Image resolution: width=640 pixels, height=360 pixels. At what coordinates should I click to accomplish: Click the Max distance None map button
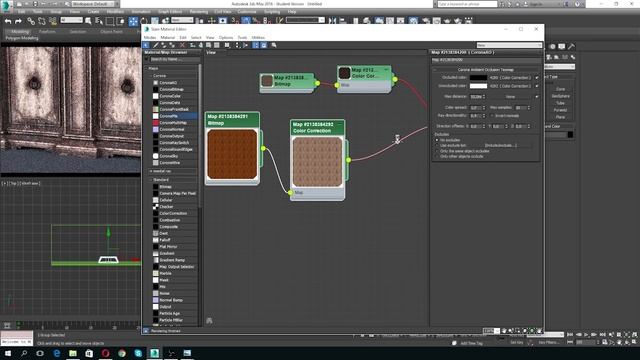point(511,97)
